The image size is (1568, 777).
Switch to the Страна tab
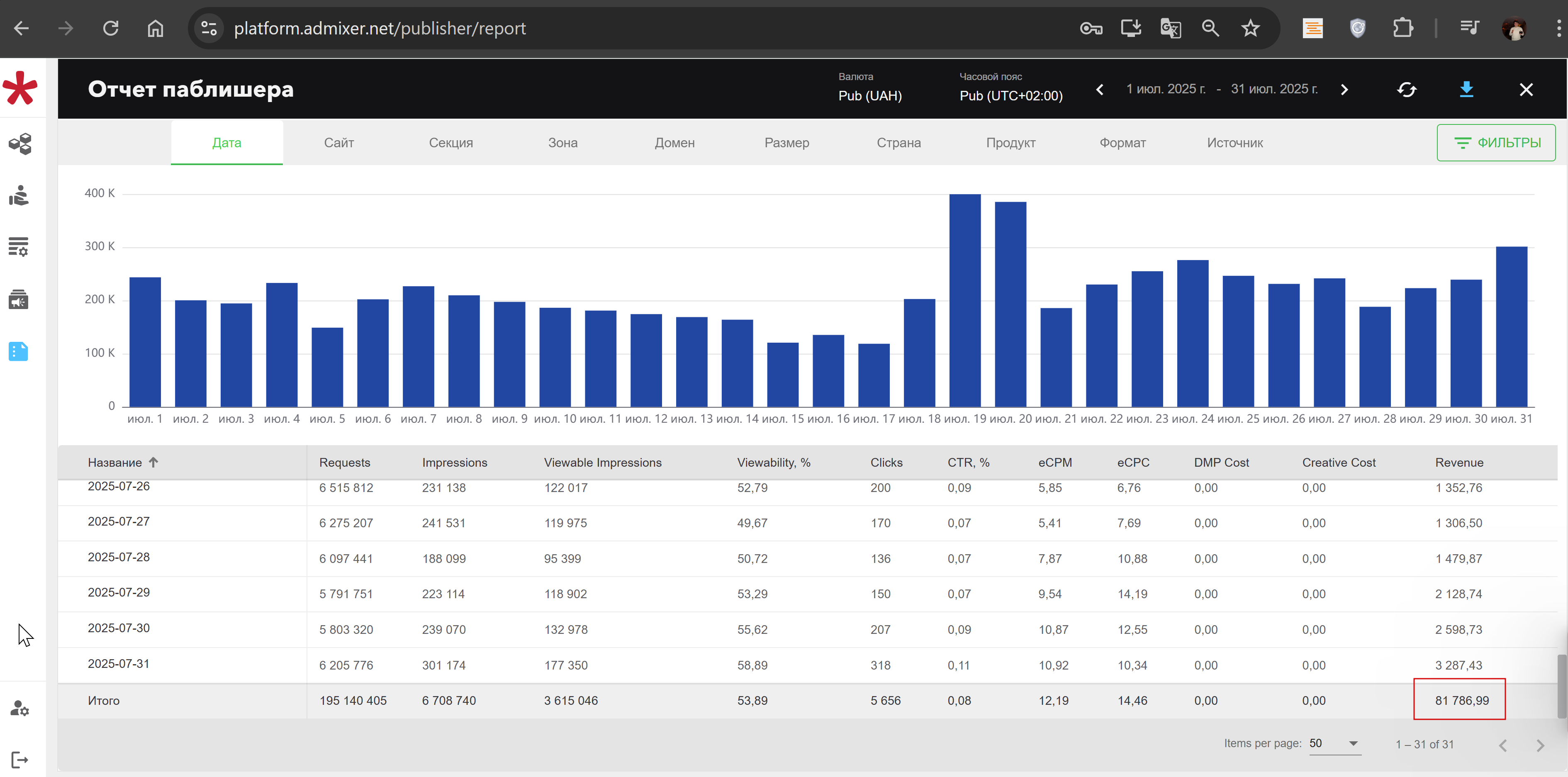(x=898, y=142)
